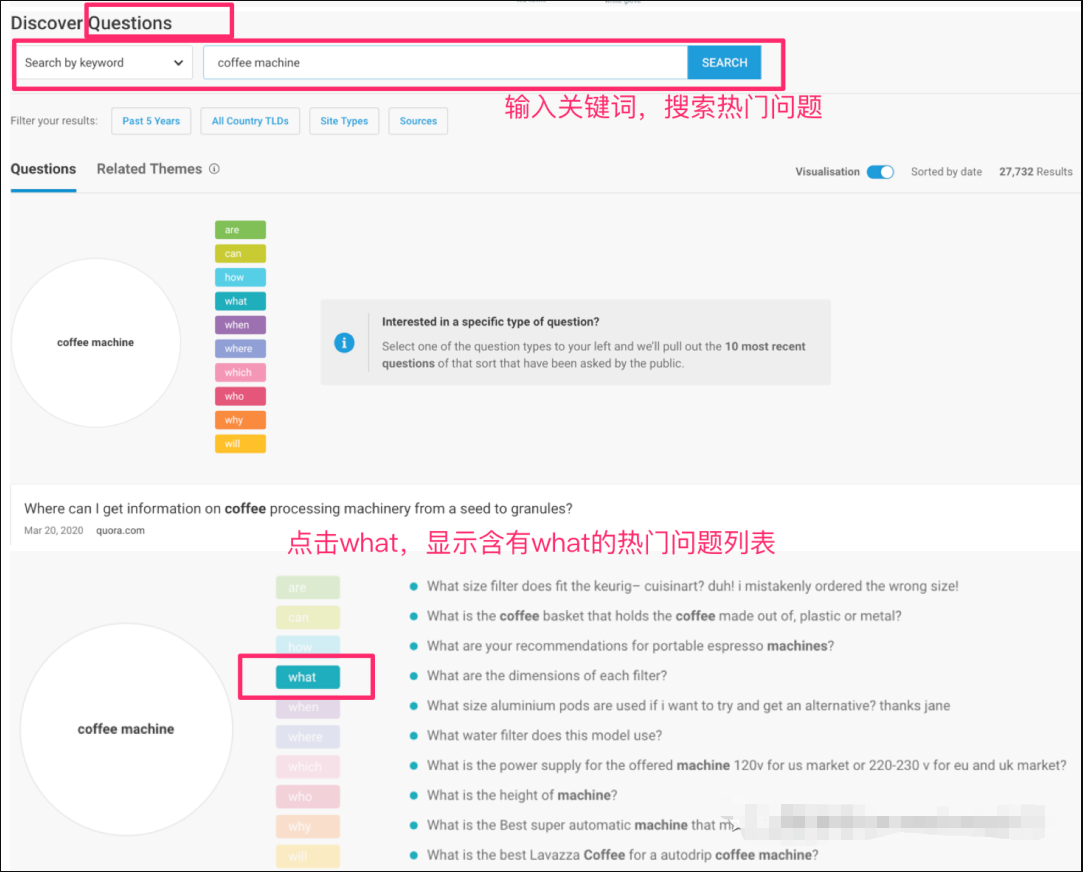The height and width of the screenshot is (872, 1083).
Task: Open the Sources filter
Action: pyautogui.click(x=418, y=121)
